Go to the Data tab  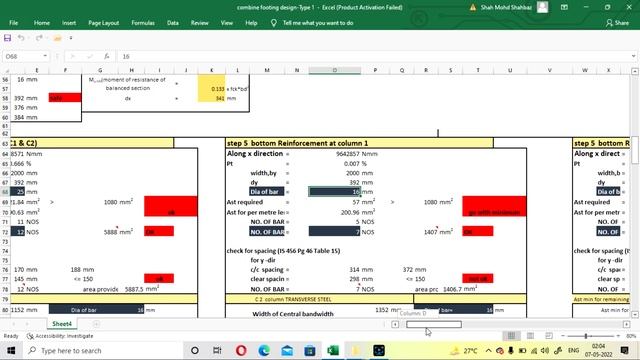[x=173, y=23]
